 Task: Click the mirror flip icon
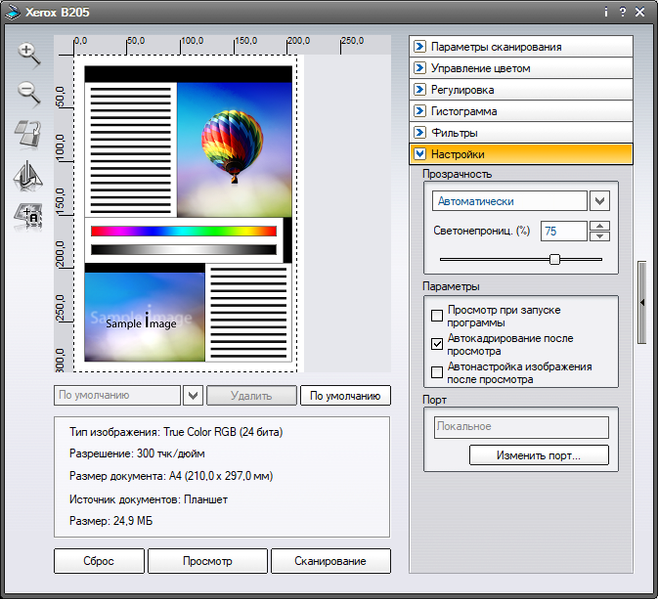tap(28, 175)
